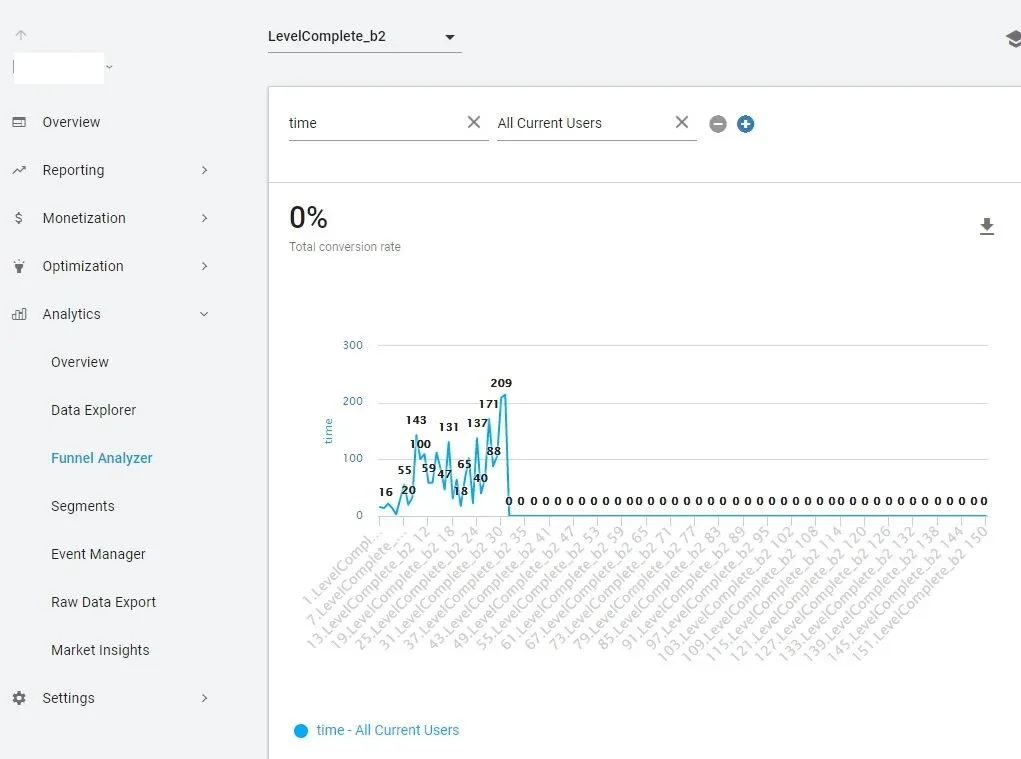Viewport: 1021px width, 759px height.
Task: Expand the Optimization menu chevron
Action: coord(204,266)
